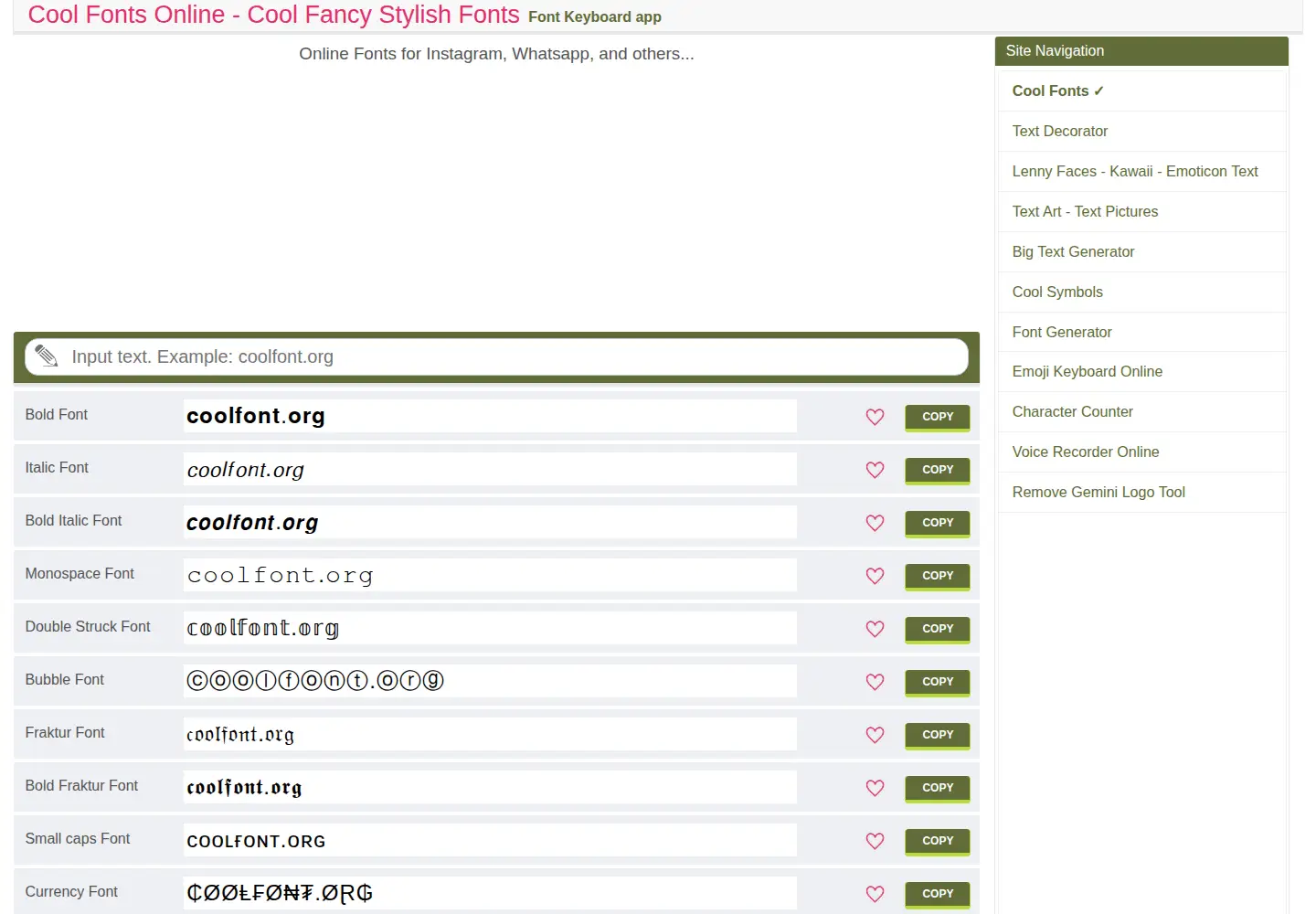Viewport: 1316px width, 914px height.
Task: Copy the Bubble Font text
Action: point(938,682)
